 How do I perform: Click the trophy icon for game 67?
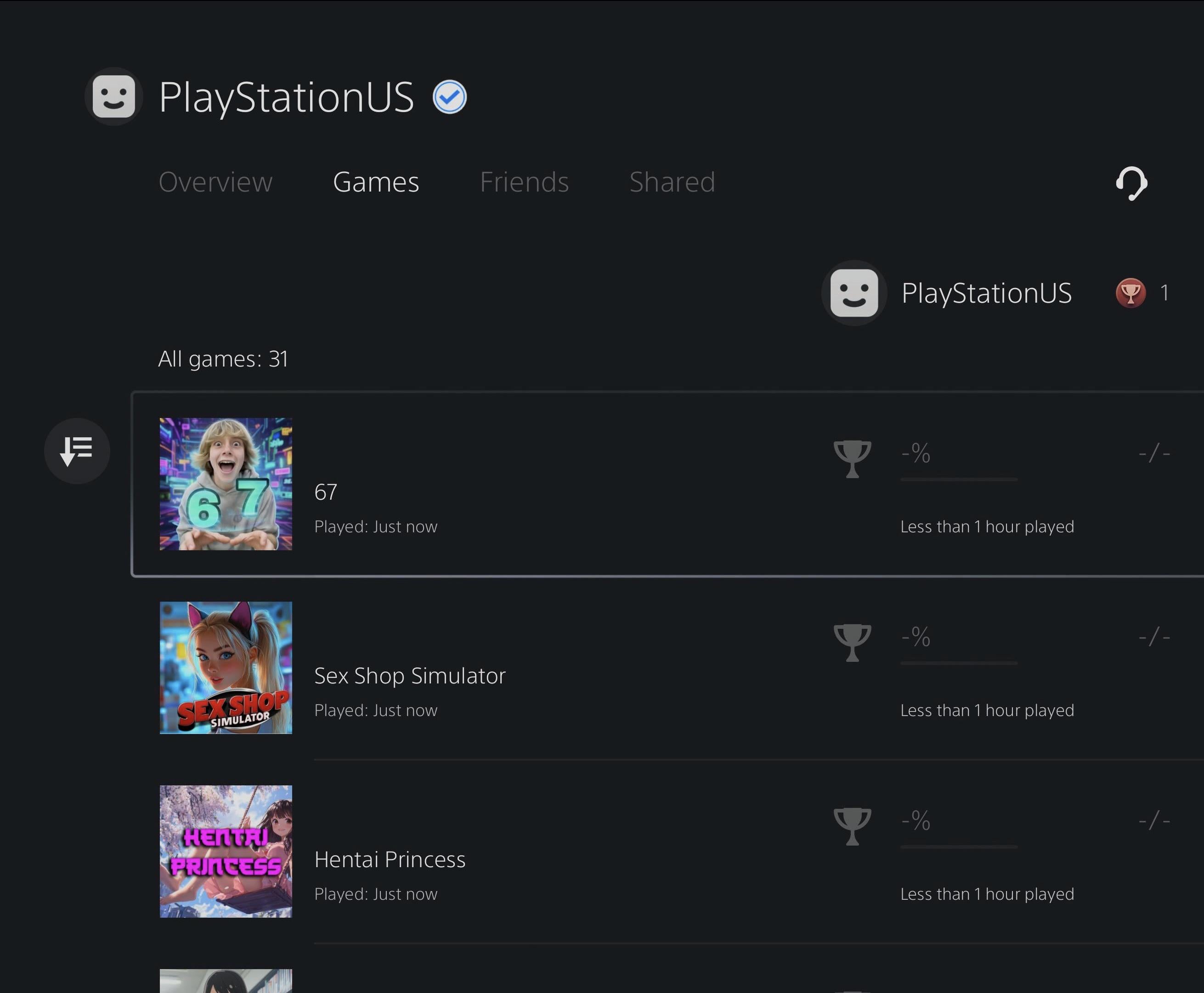(852, 458)
